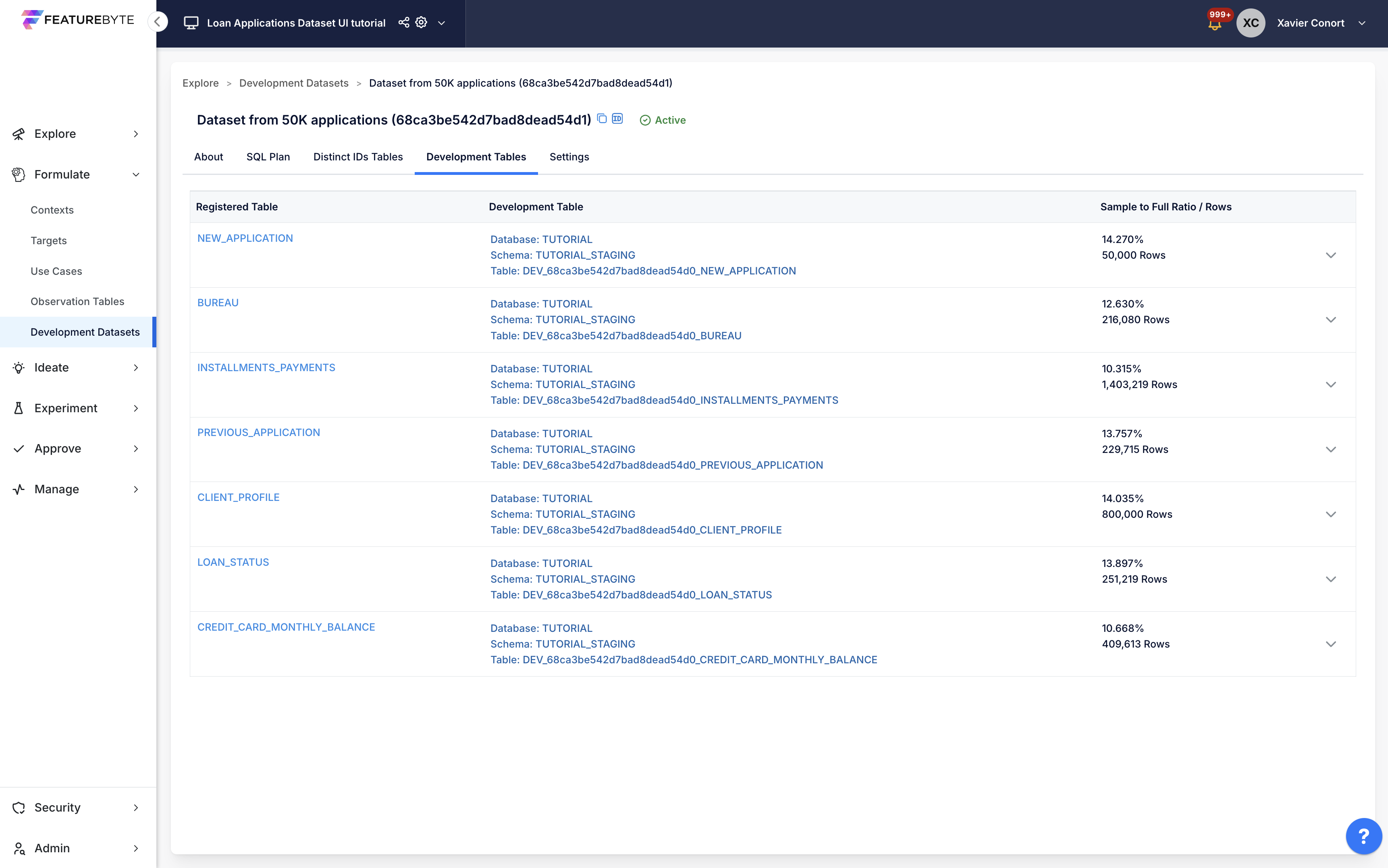Click the XC user avatar
1388x868 pixels.
click(1250, 23)
